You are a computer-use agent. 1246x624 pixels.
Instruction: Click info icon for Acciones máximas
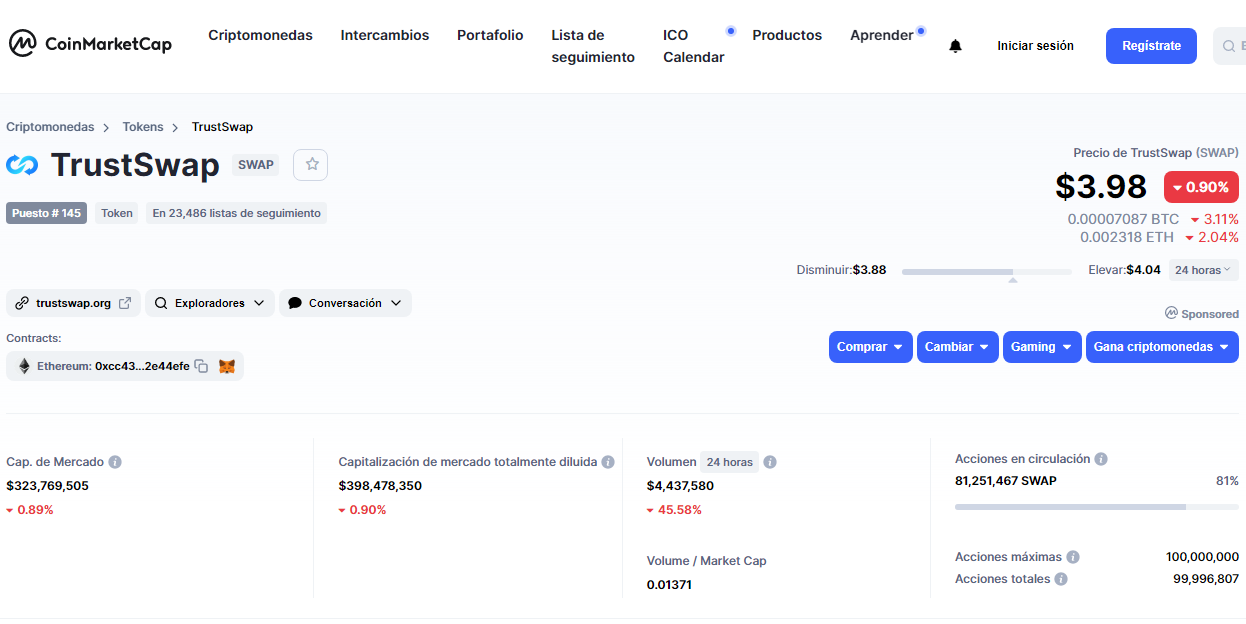click(x=1073, y=557)
